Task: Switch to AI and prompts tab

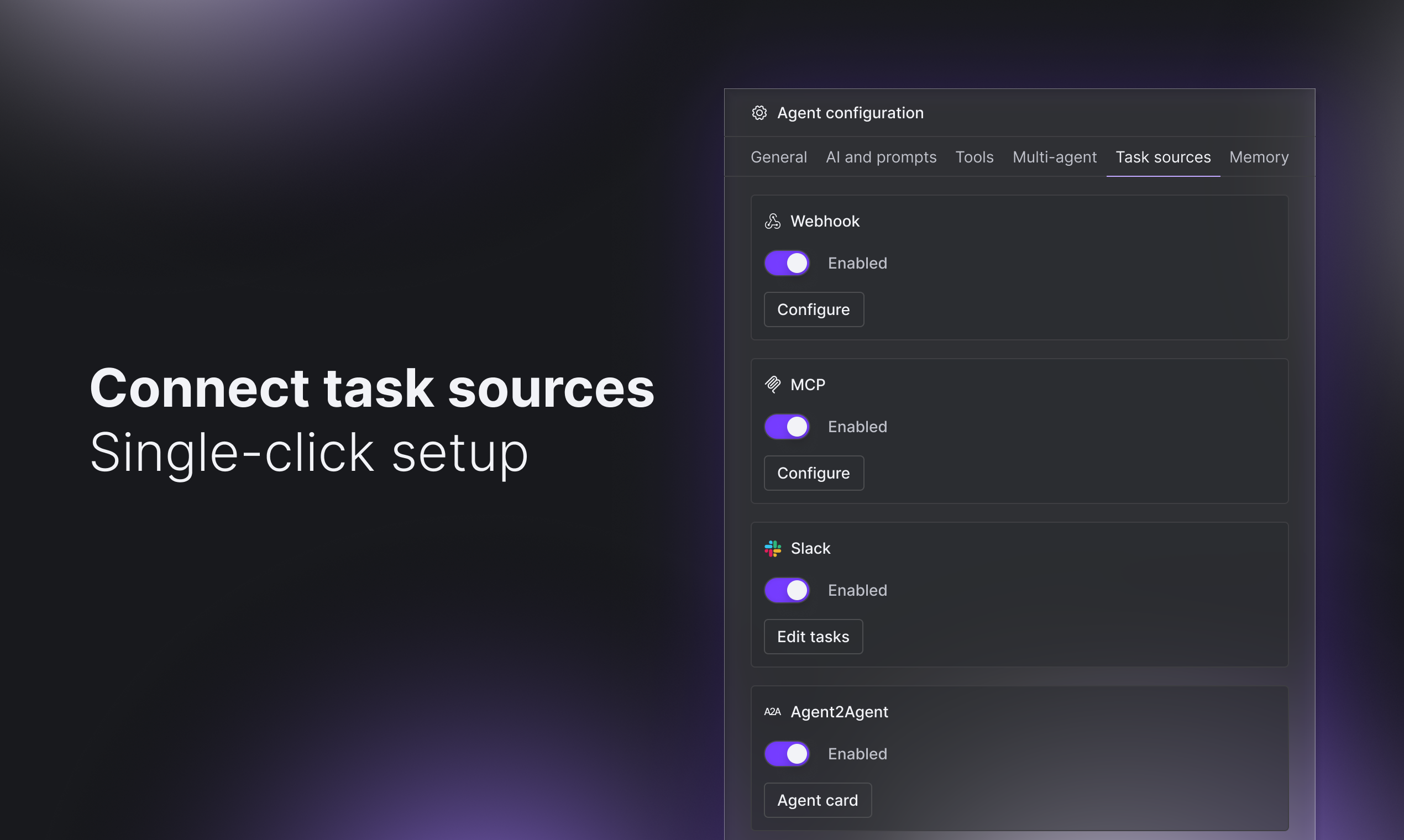Action: 881,158
